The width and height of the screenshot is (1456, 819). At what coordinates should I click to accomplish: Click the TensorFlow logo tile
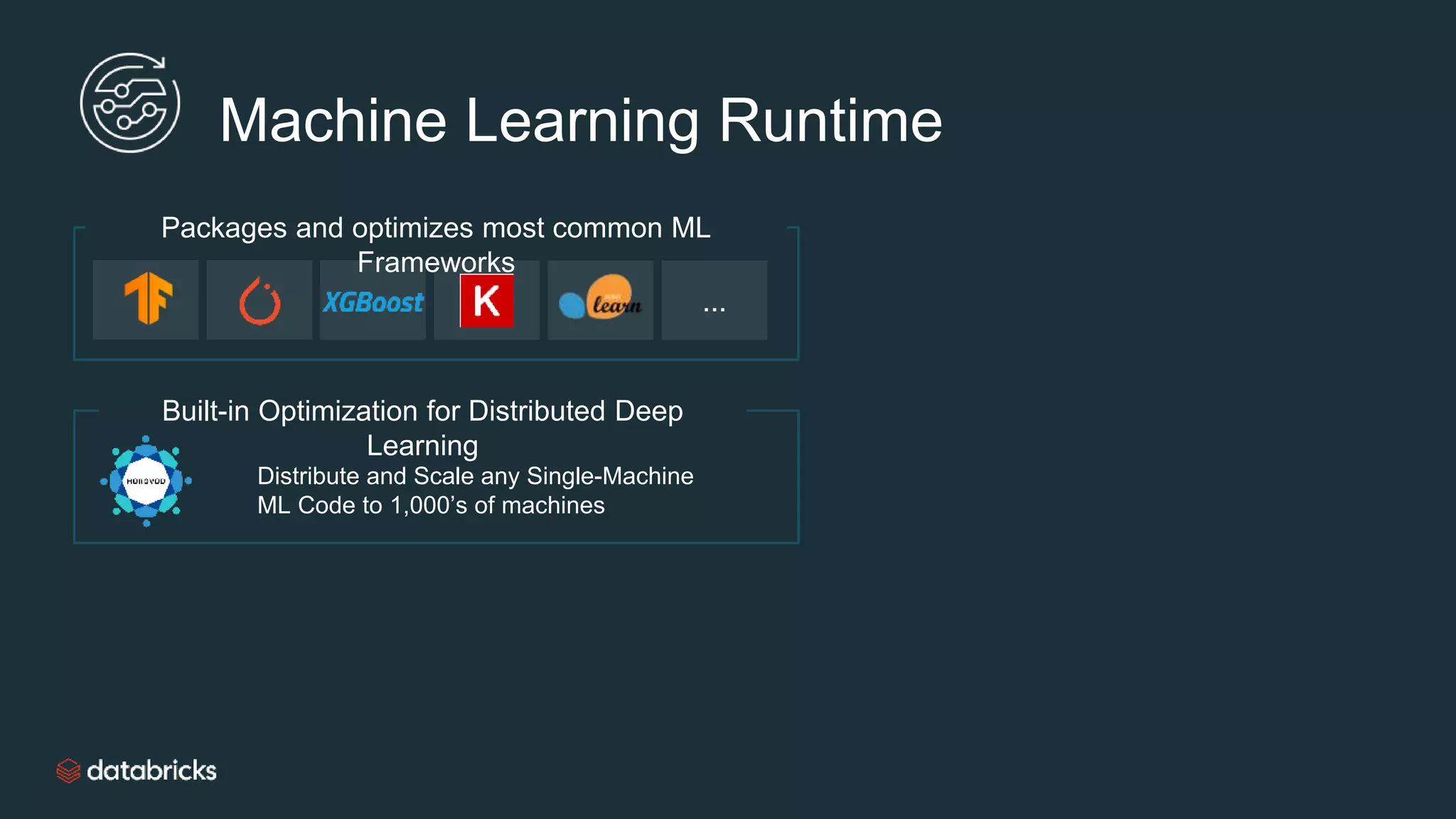pyautogui.click(x=146, y=299)
